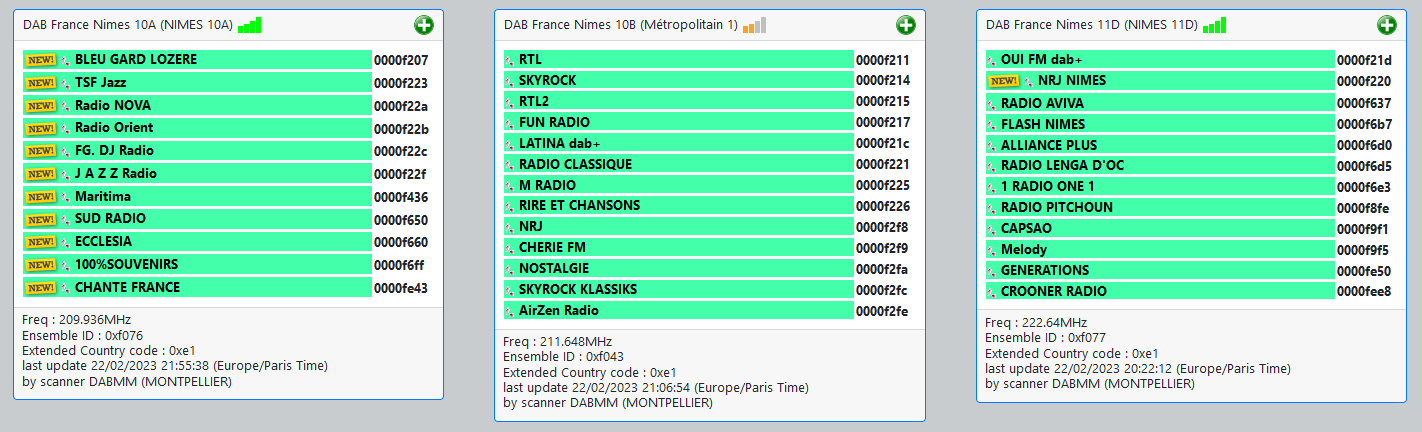Click NEW! badge beside Radio NOVA
Image resolution: width=1422 pixels, height=432 pixels.
tap(40, 105)
